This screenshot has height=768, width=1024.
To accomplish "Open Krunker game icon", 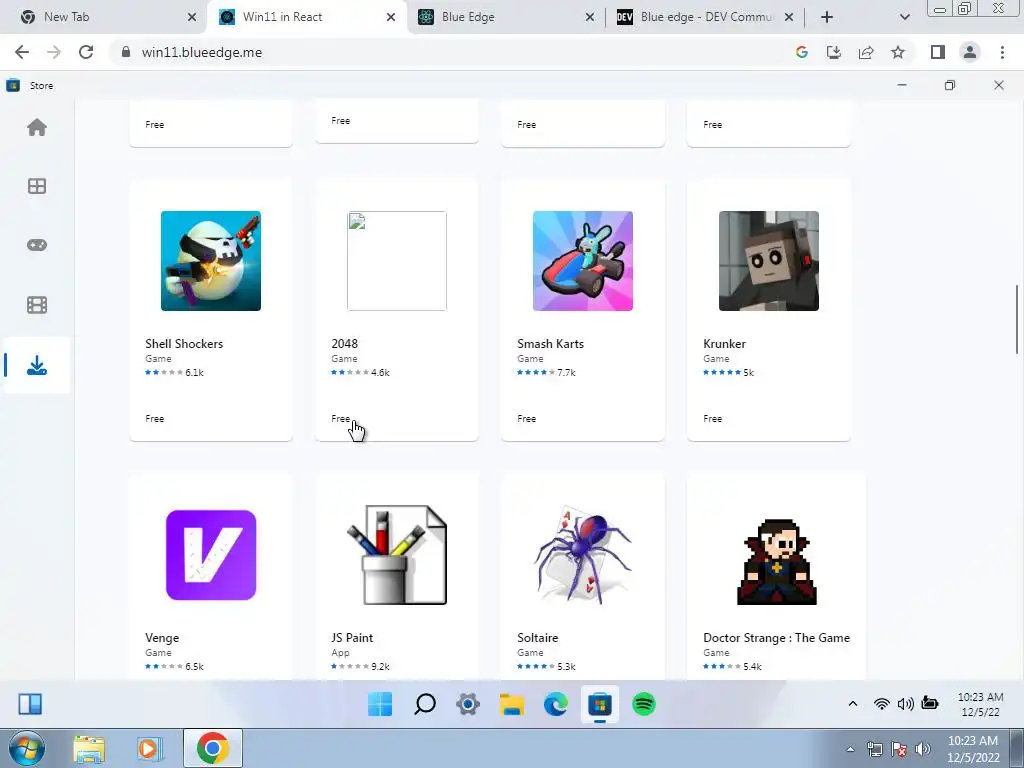I will [x=769, y=261].
